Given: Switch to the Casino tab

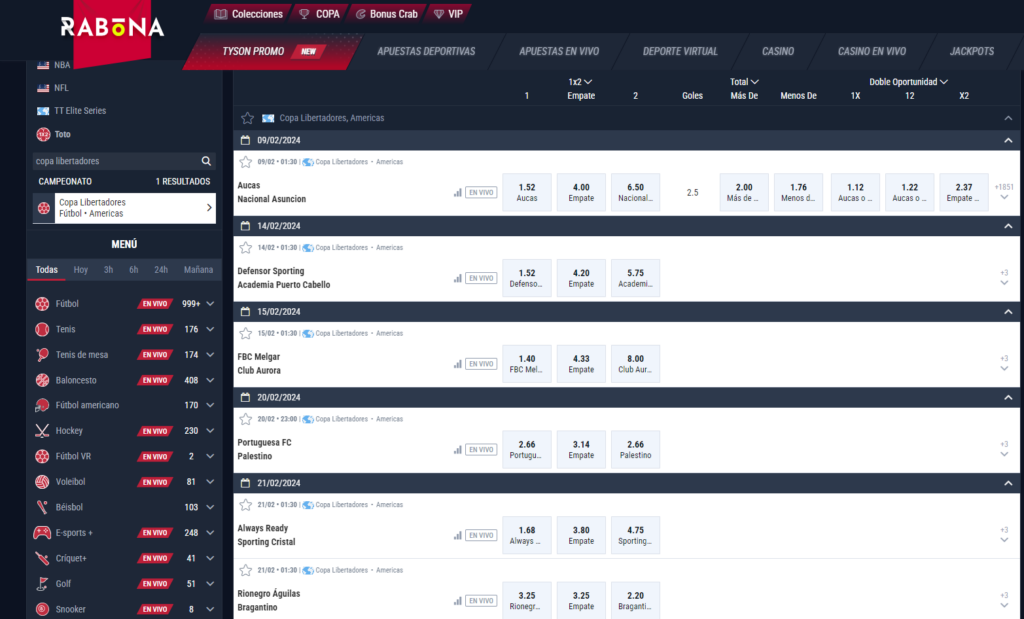Looking at the screenshot, I should 777,51.
